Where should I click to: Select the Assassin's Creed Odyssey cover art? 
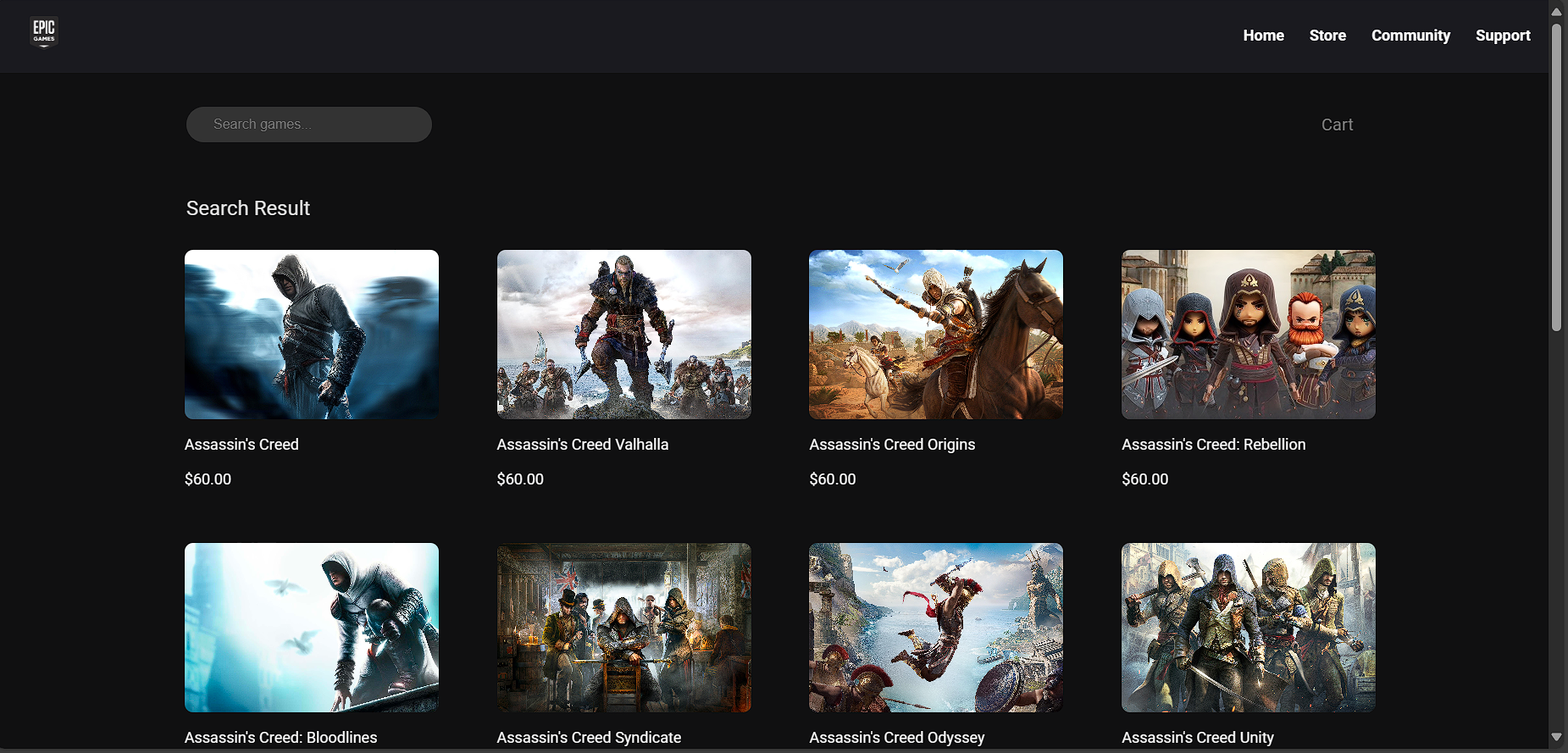click(936, 628)
